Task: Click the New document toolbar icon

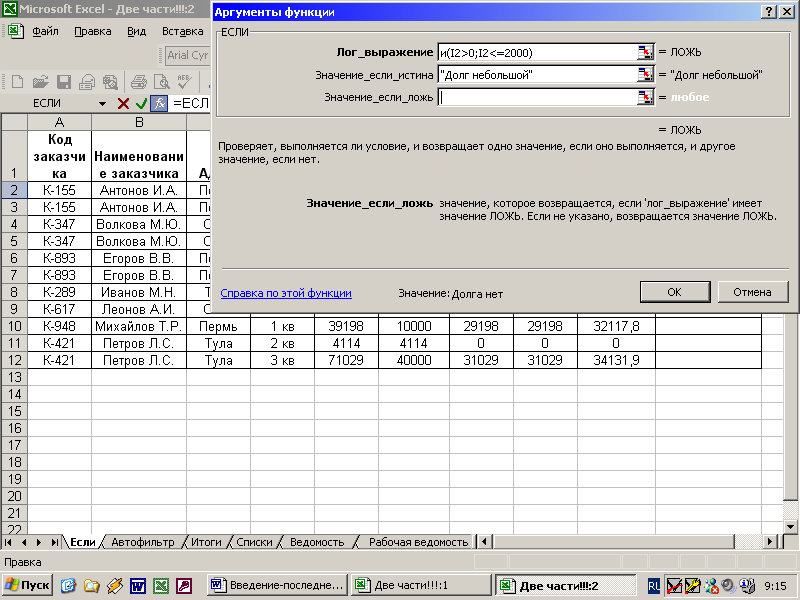Action: [x=16, y=82]
